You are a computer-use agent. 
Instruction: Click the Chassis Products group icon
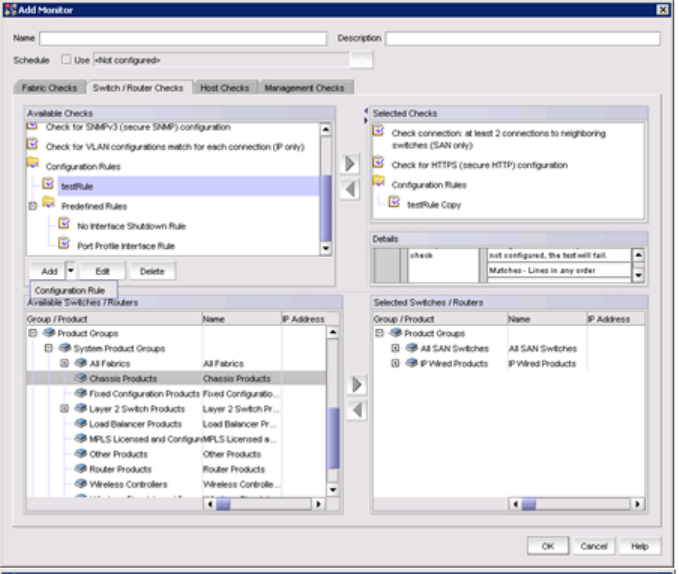click(x=81, y=378)
